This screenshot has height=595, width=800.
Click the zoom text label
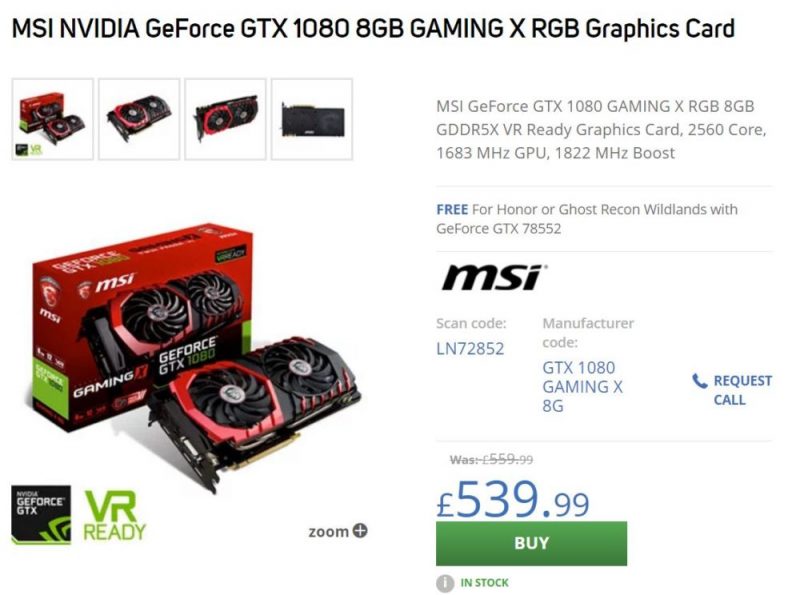(328, 532)
